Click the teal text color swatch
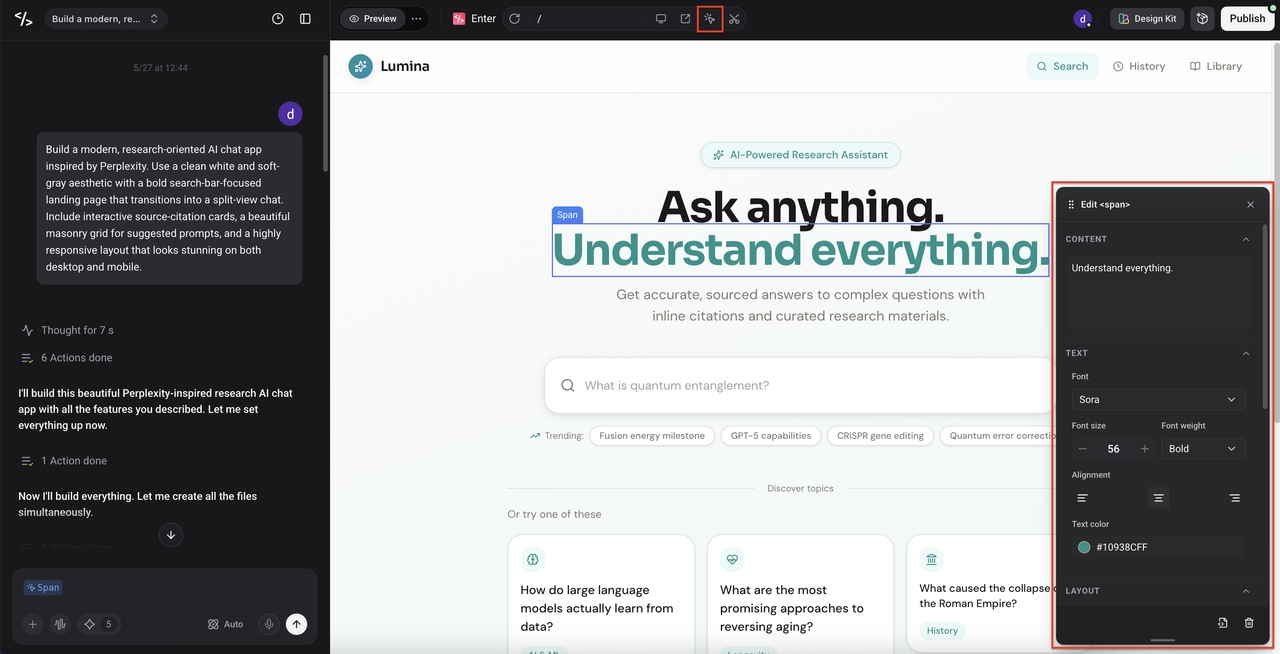The width and height of the screenshot is (1280, 654). click(1084, 547)
